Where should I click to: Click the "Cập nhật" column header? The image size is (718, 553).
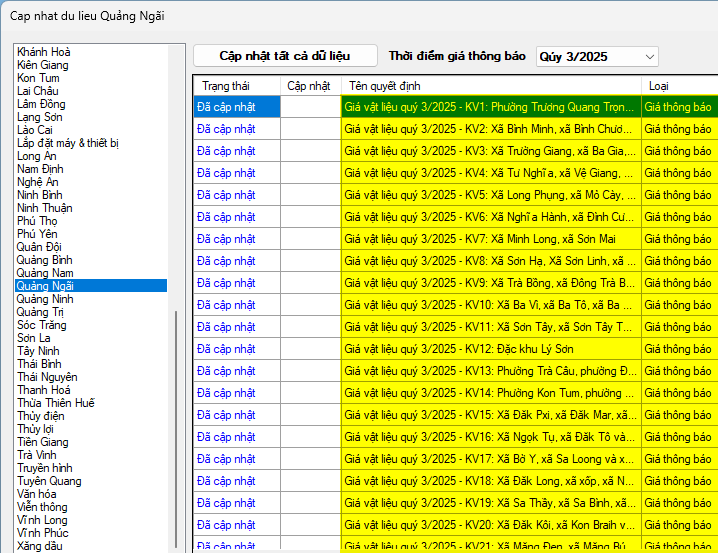point(309,86)
